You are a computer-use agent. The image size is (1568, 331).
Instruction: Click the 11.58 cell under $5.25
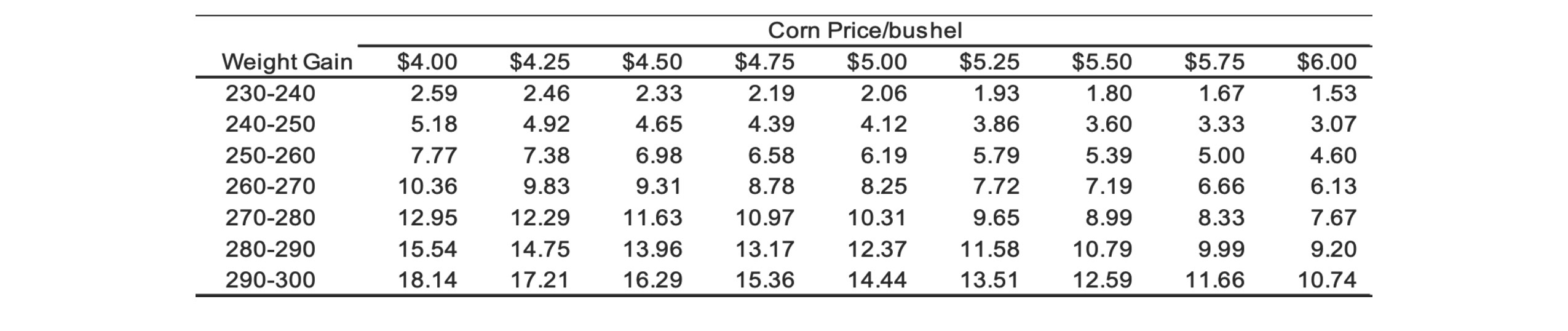tap(989, 249)
